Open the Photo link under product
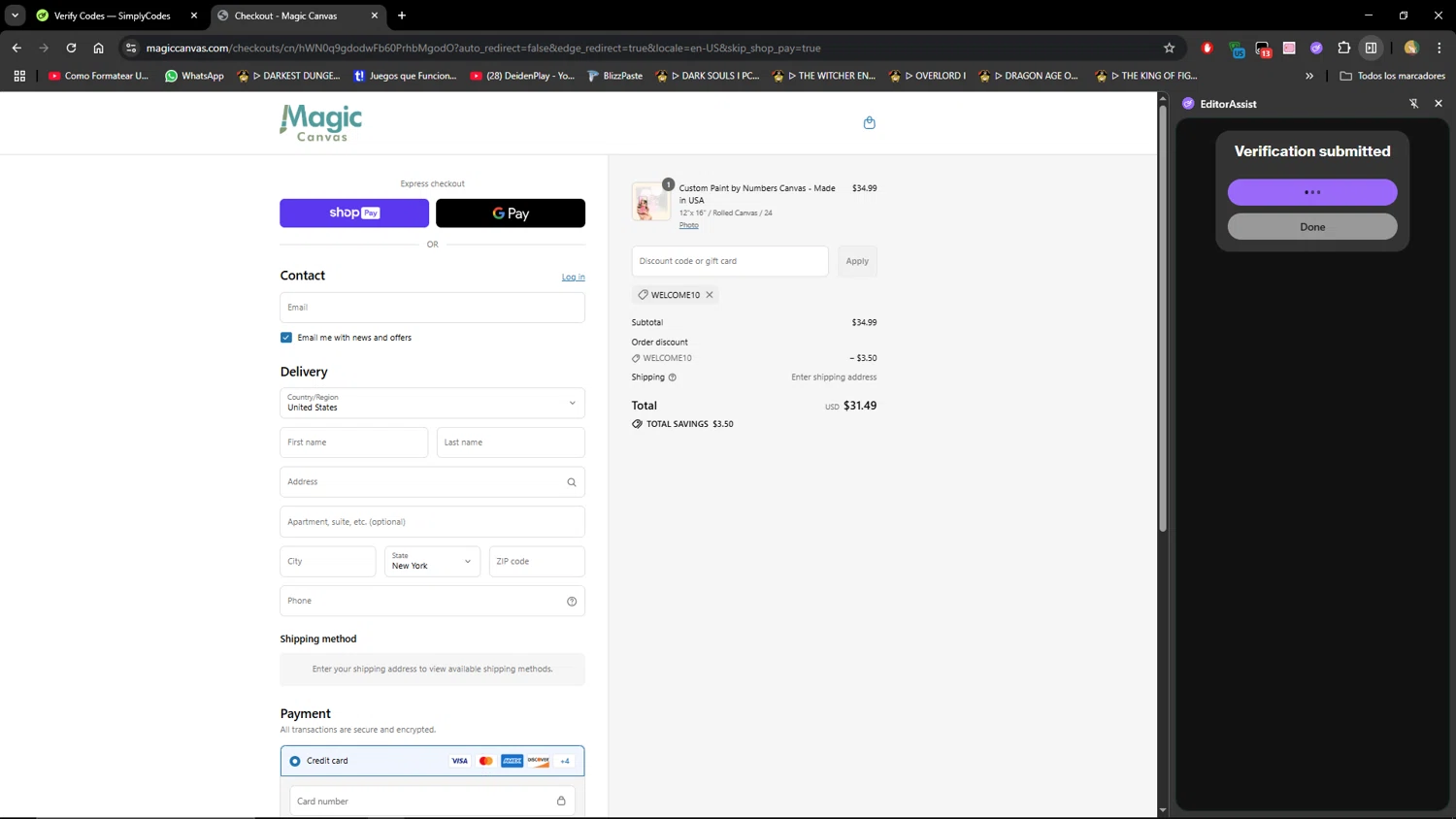The width and height of the screenshot is (1456, 819). coord(688,225)
